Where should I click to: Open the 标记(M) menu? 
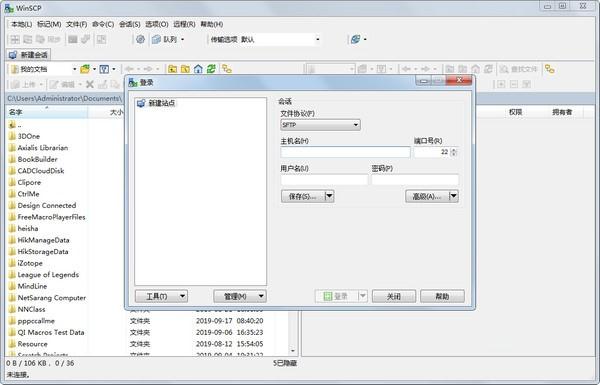(49, 24)
